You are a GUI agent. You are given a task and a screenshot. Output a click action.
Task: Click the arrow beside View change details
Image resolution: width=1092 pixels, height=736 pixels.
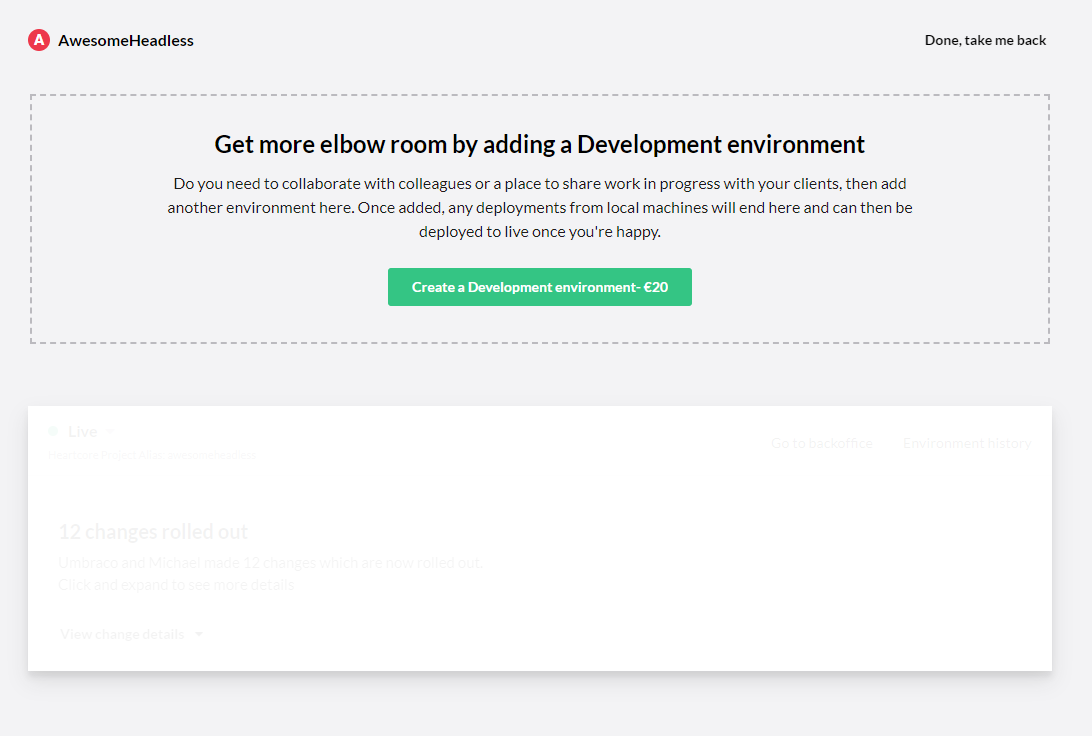[x=199, y=635]
